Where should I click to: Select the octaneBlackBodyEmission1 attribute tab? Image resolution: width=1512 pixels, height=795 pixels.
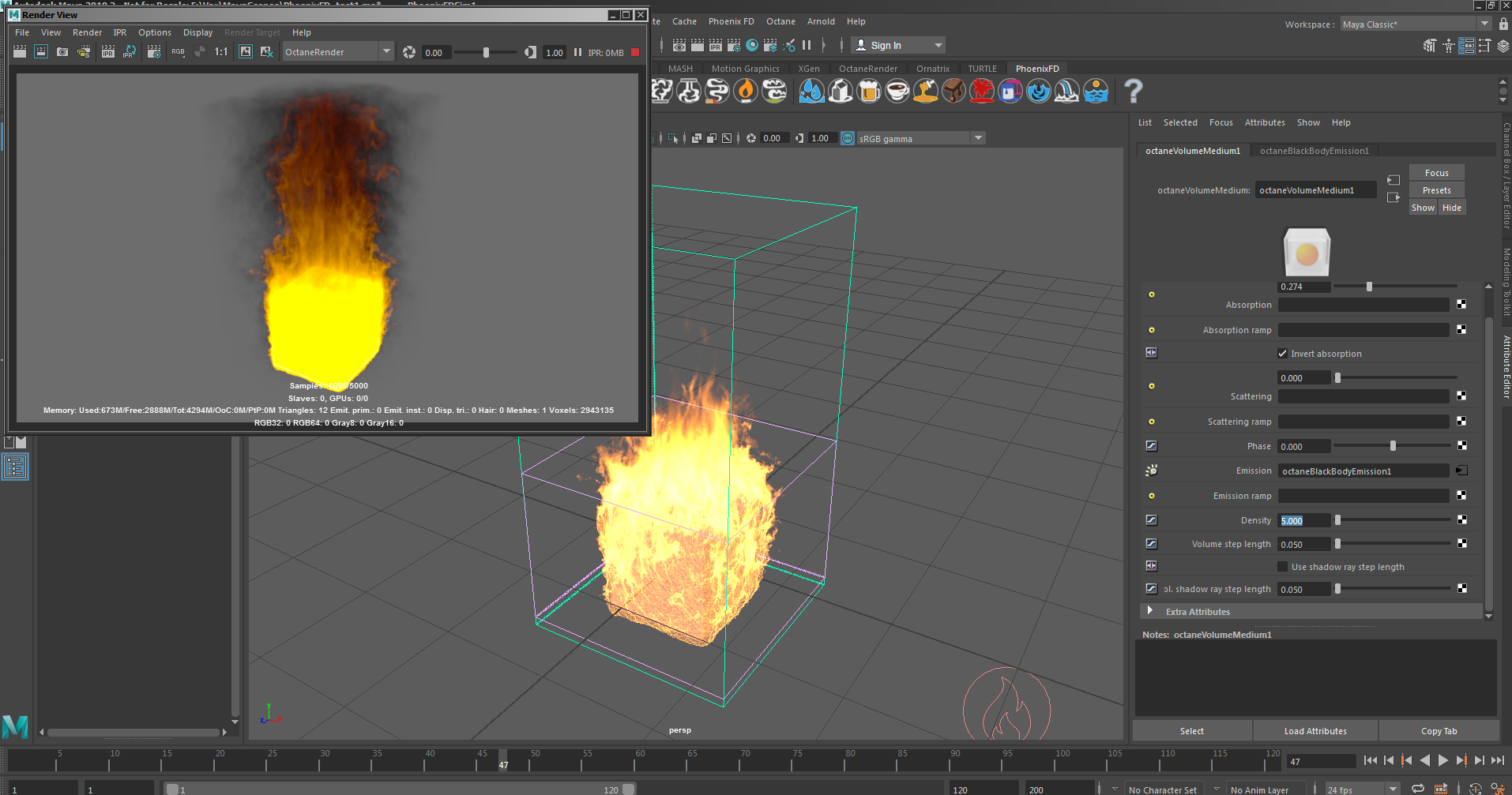pyautogui.click(x=1315, y=151)
